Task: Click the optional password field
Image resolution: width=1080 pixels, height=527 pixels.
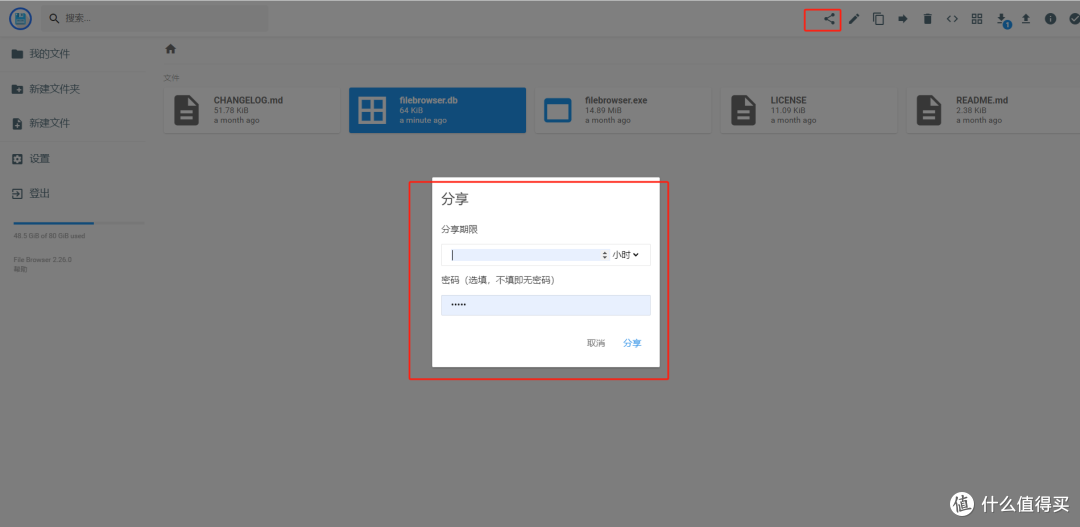Action: [x=546, y=305]
